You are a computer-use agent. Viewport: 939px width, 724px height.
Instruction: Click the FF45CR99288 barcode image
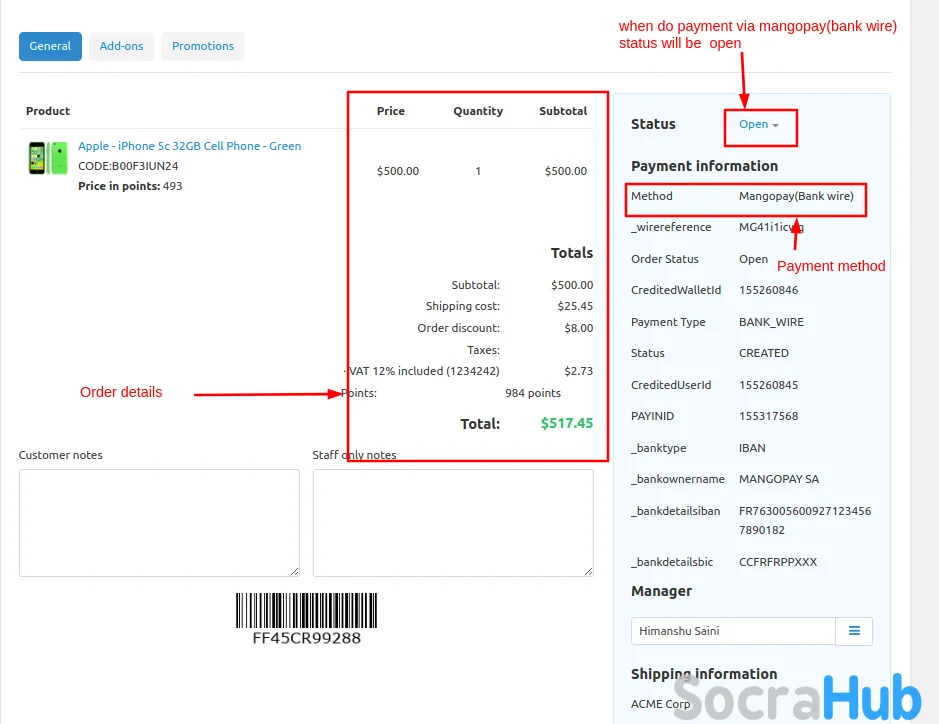(x=306, y=617)
